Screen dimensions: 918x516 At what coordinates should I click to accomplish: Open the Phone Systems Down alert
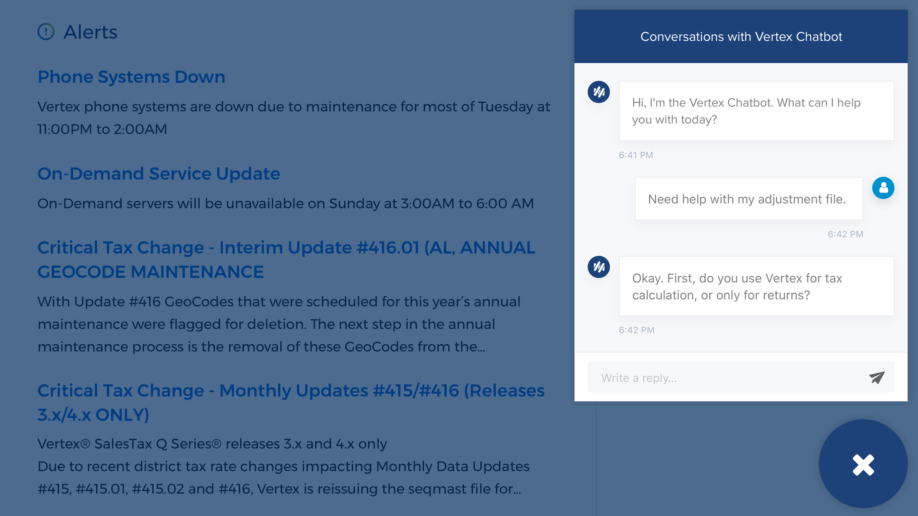pos(131,77)
